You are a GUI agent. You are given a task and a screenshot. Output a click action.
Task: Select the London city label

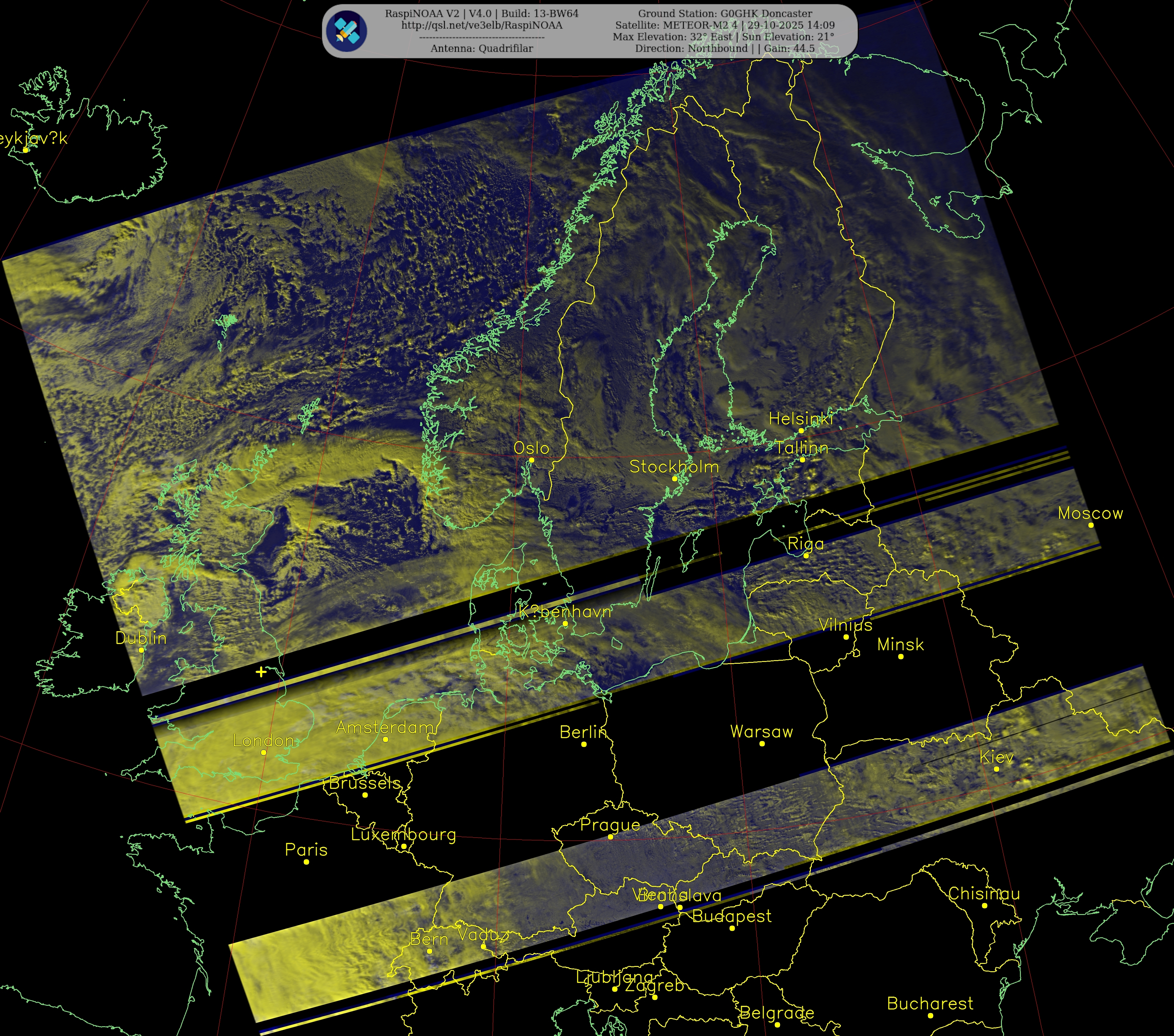[263, 741]
